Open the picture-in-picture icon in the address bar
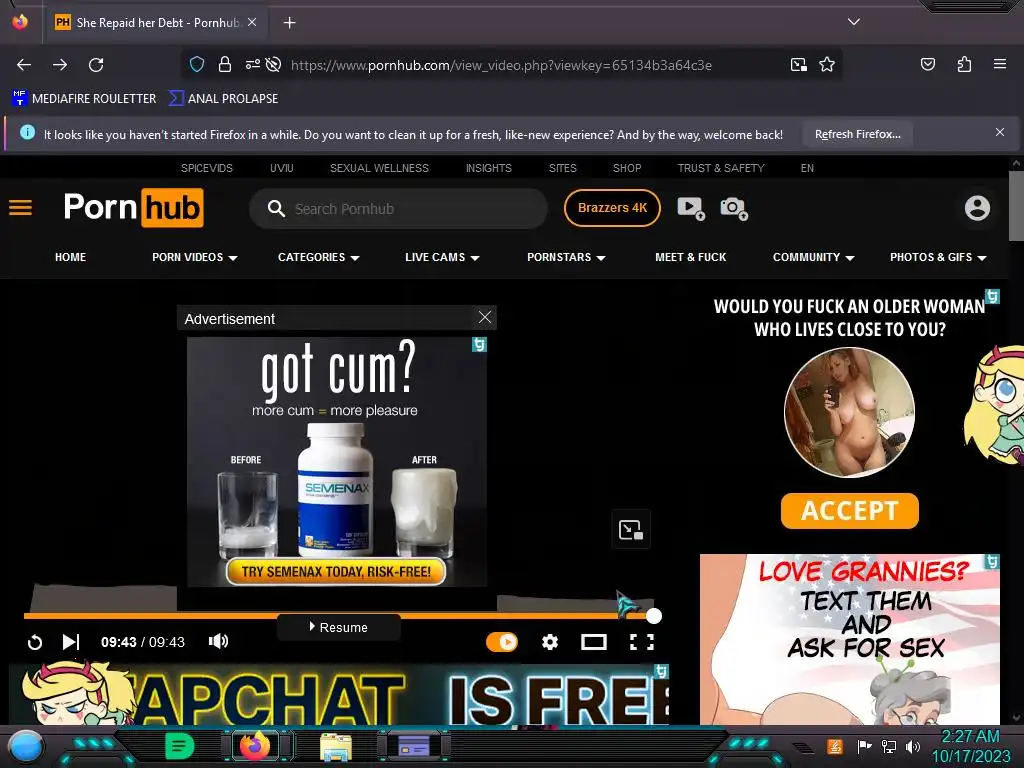 (x=798, y=64)
